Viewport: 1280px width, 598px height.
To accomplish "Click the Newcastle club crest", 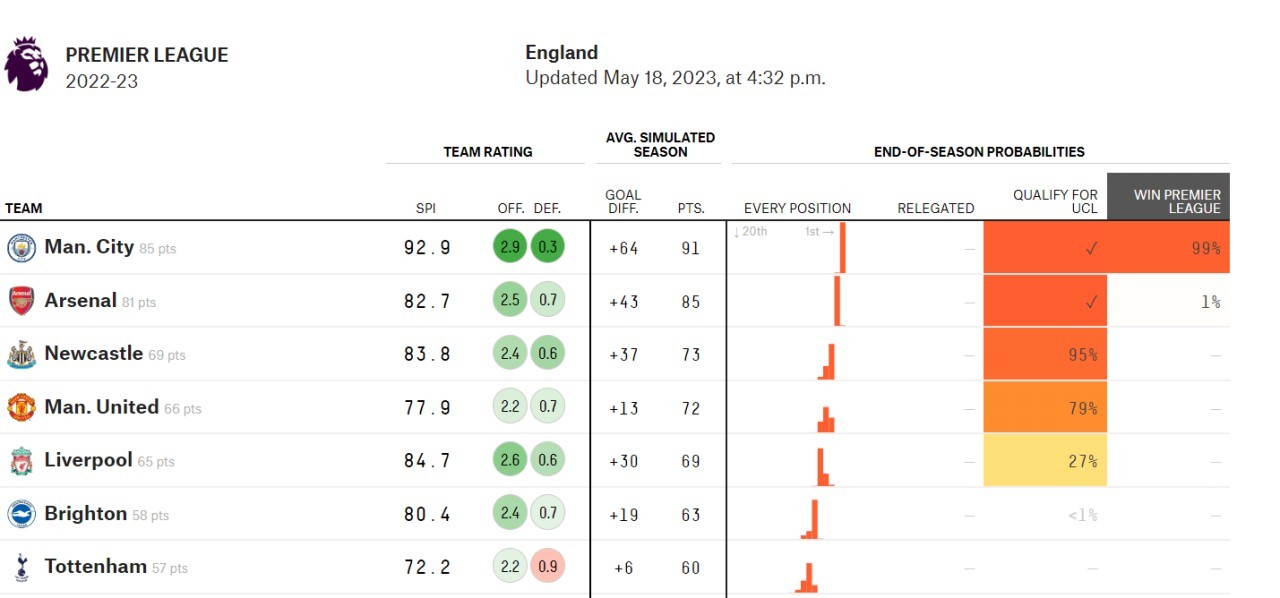I will click(21, 354).
